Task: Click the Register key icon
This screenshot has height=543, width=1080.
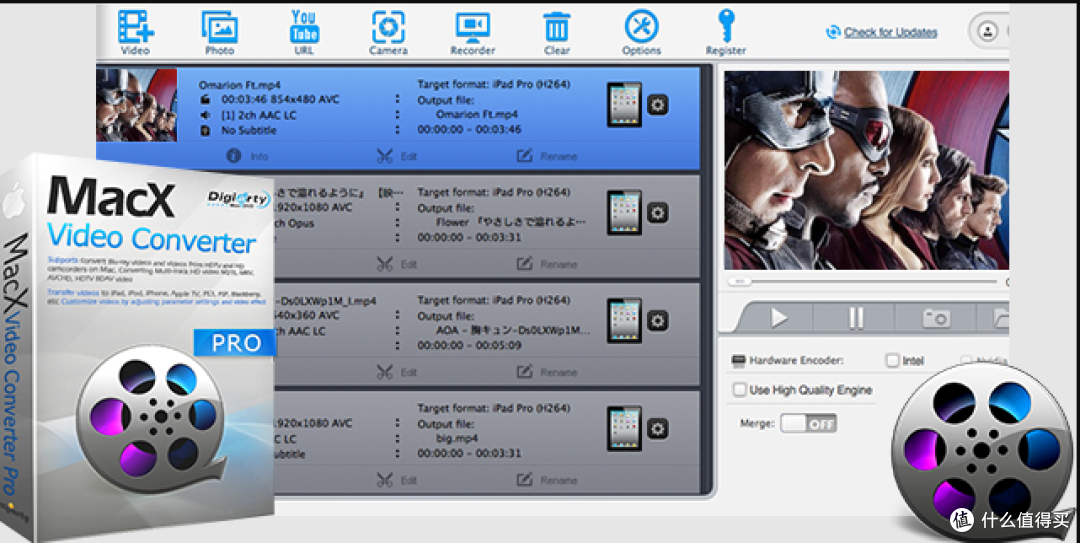Action: (725, 32)
